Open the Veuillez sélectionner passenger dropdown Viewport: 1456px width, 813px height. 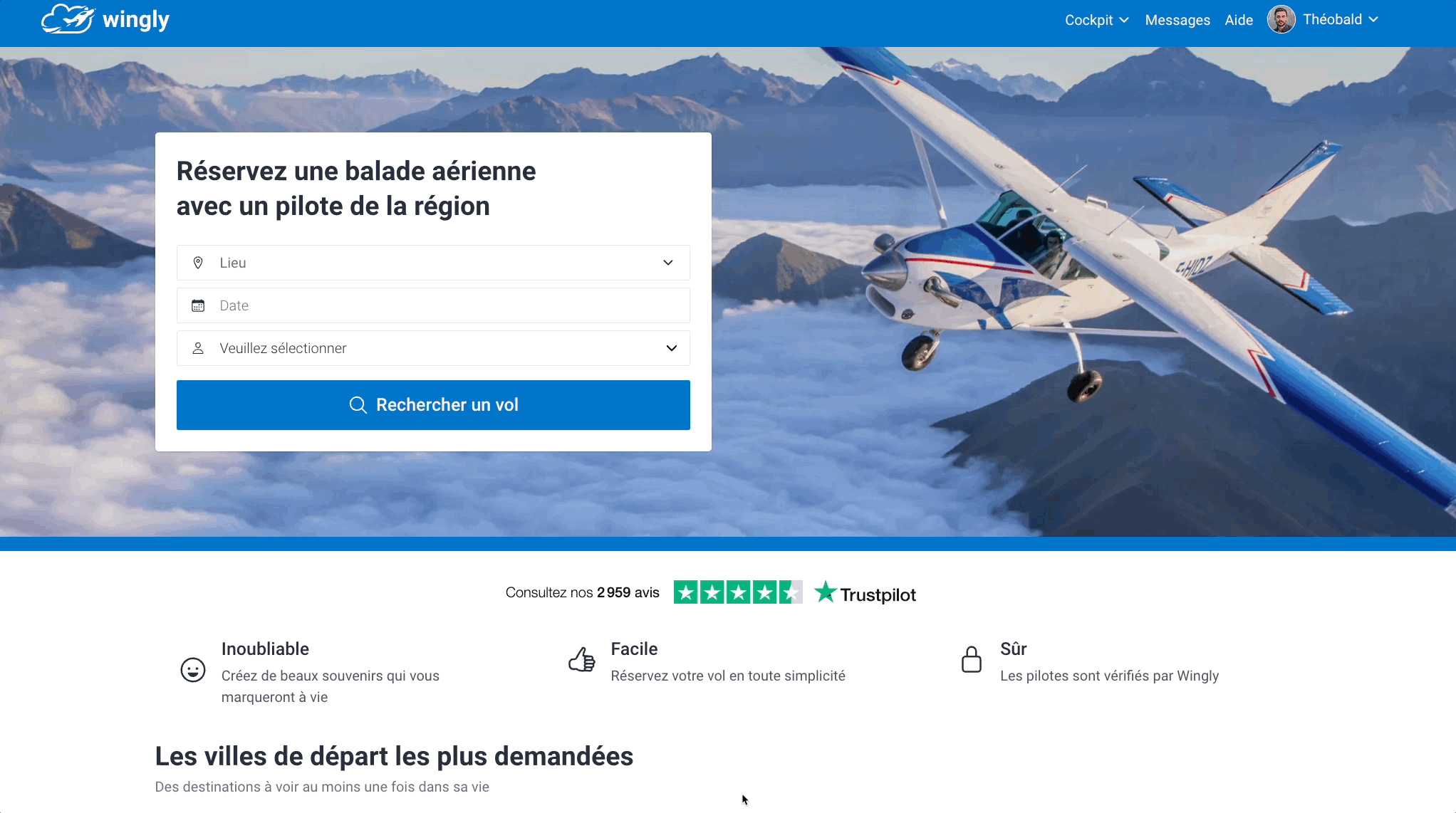433,348
